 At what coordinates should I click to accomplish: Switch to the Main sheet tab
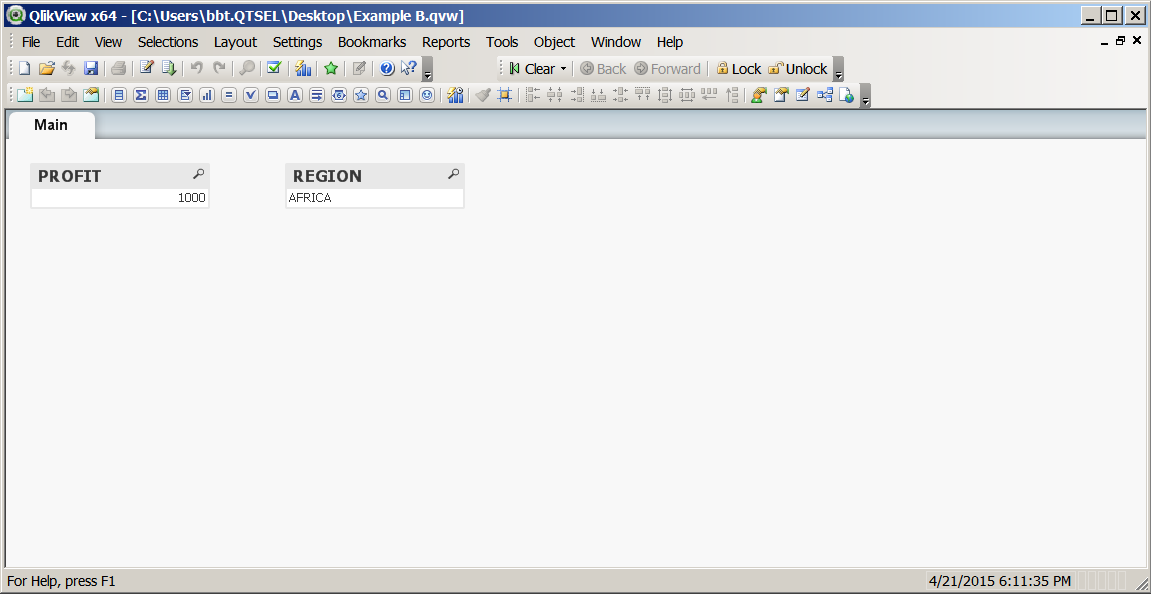[x=51, y=125]
